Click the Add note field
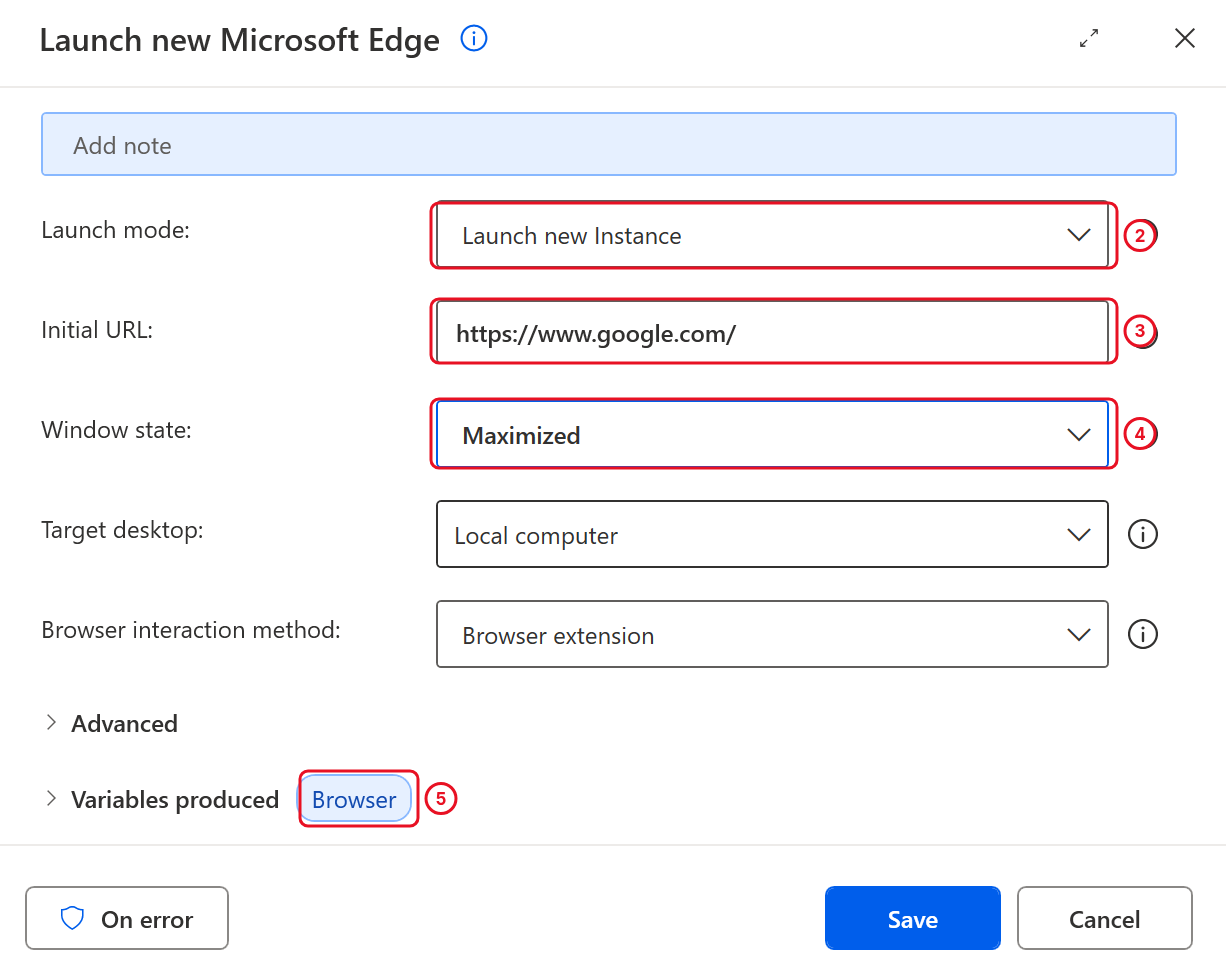 tap(608, 145)
